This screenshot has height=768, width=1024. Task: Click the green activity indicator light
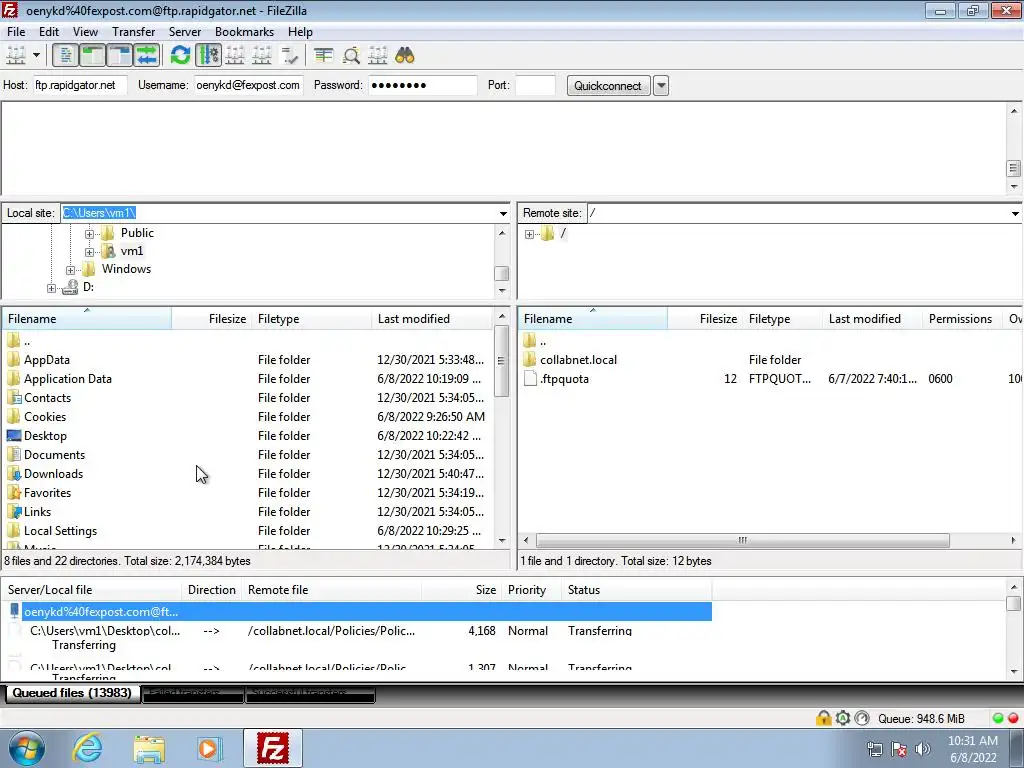click(x=998, y=718)
